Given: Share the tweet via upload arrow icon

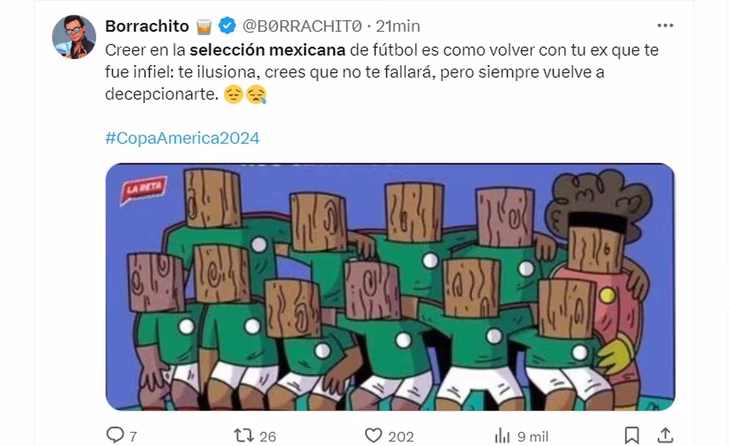Looking at the screenshot, I should pos(665,435).
